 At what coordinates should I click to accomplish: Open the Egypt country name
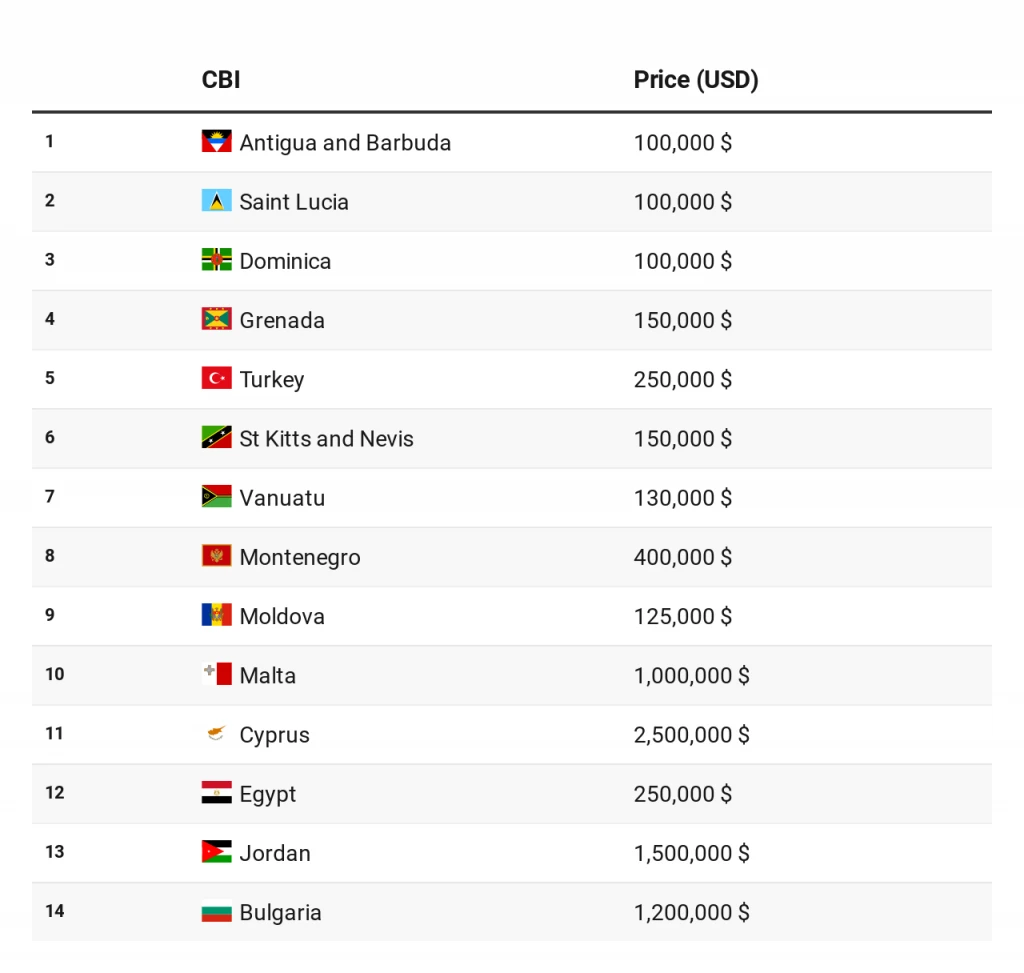pyautogui.click(x=268, y=794)
